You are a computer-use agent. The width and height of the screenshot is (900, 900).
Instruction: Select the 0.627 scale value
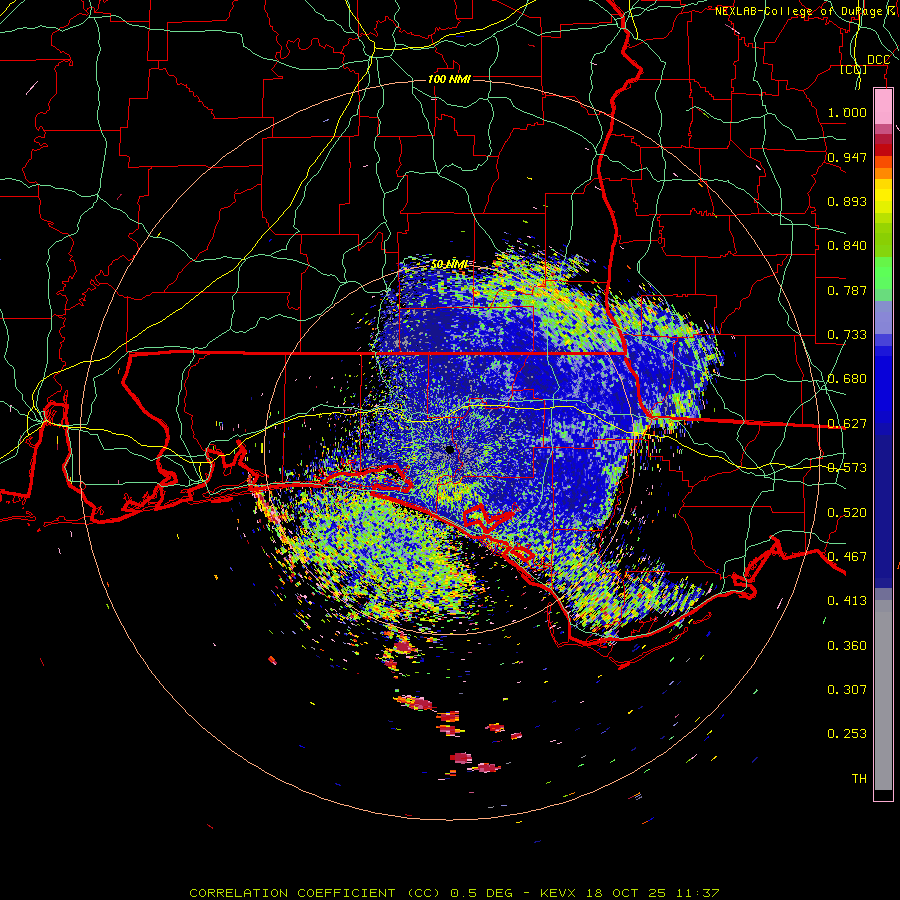click(847, 424)
